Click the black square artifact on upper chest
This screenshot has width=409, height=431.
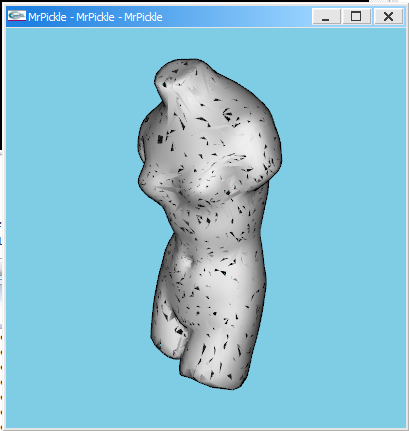point(160,139)
